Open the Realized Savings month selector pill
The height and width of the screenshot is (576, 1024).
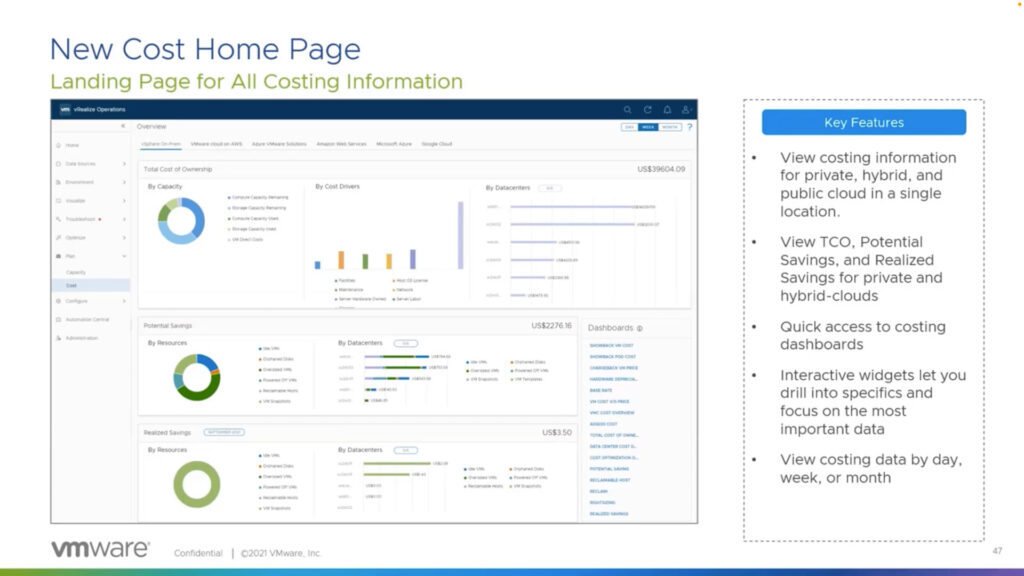click(x=224, y=432)
